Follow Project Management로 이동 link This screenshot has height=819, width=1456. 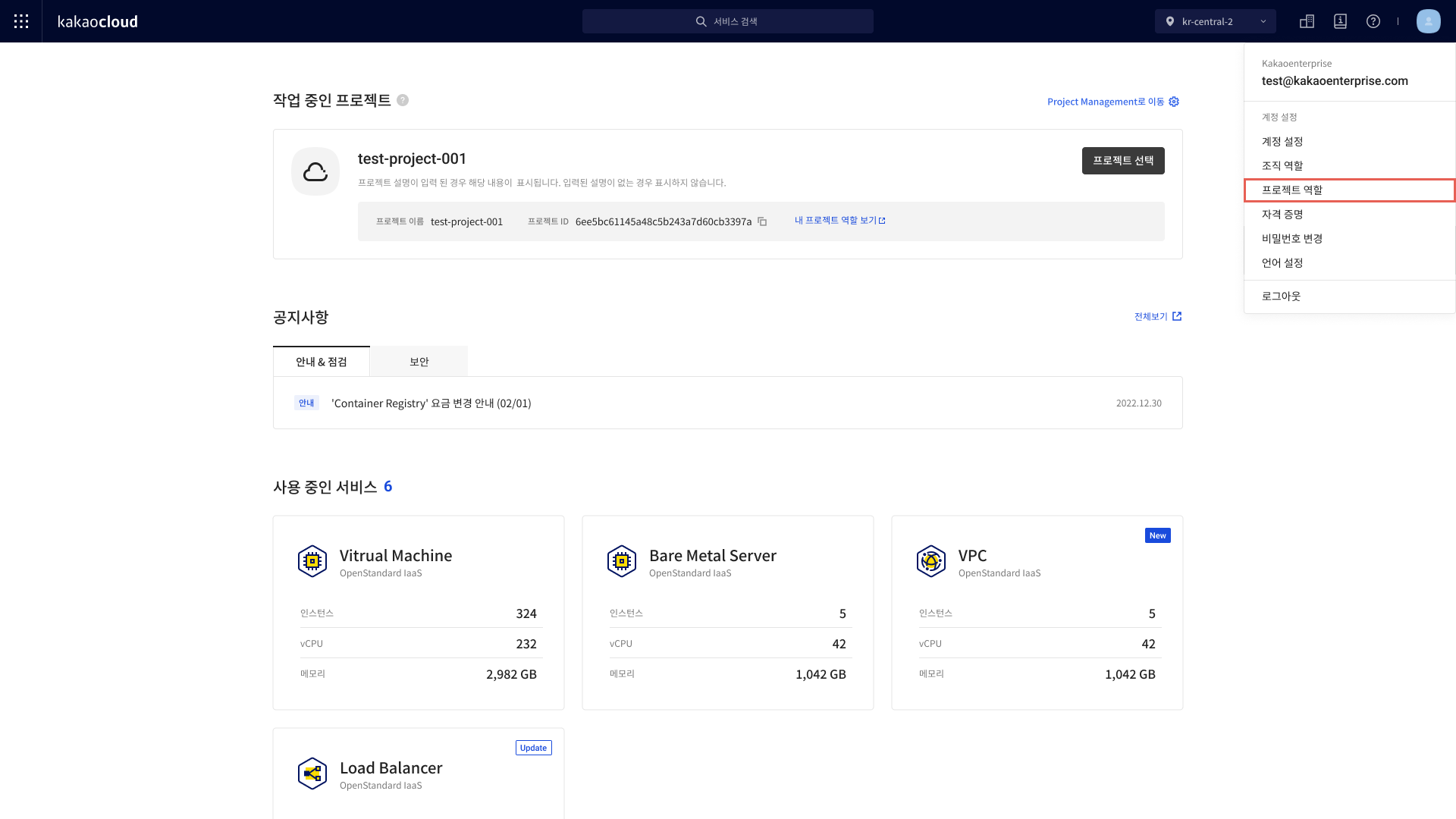pyautogui.click(x=1106, y=102)
